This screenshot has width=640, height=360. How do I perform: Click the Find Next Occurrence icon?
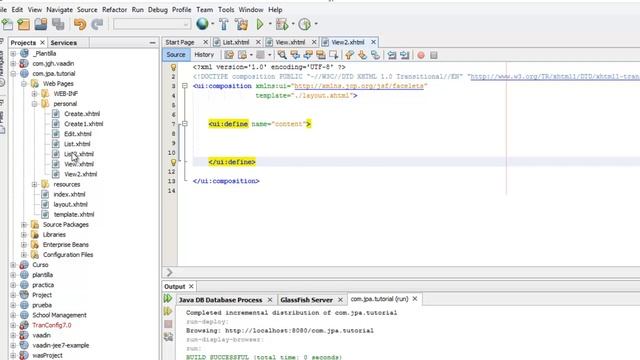pos(308,55)
